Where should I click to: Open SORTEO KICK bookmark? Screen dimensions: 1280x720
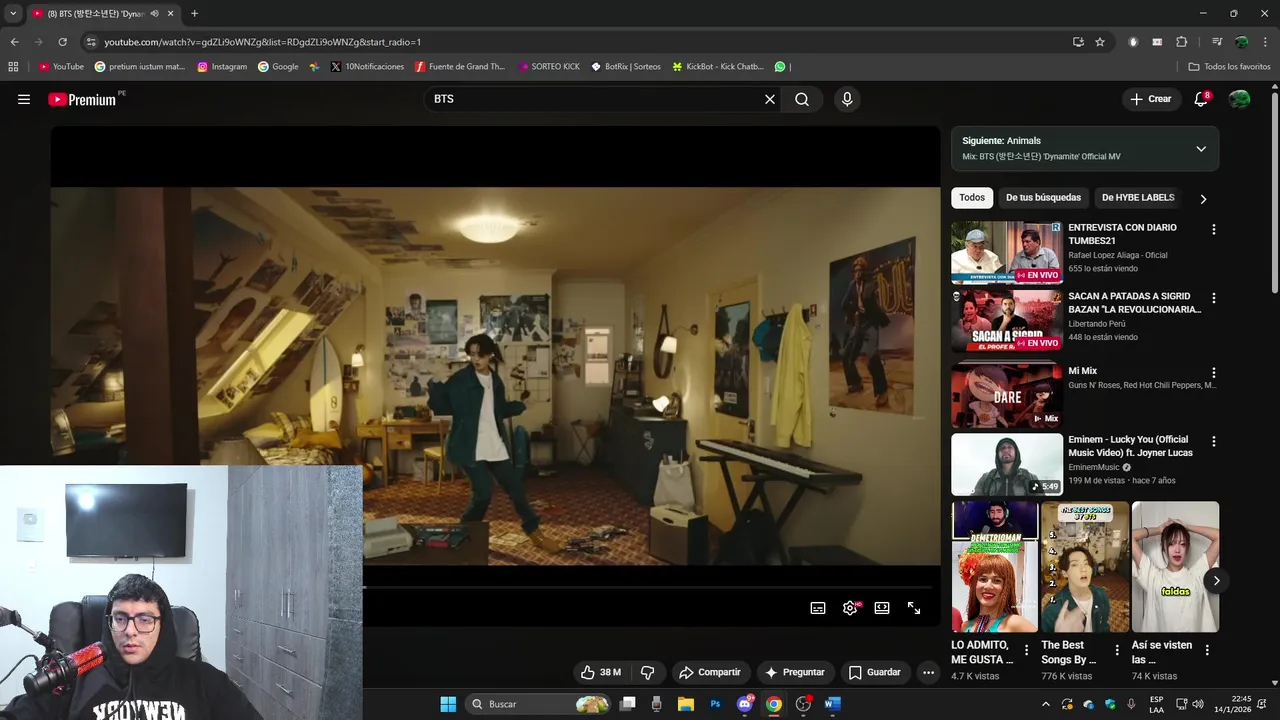[x=549, y=67]
